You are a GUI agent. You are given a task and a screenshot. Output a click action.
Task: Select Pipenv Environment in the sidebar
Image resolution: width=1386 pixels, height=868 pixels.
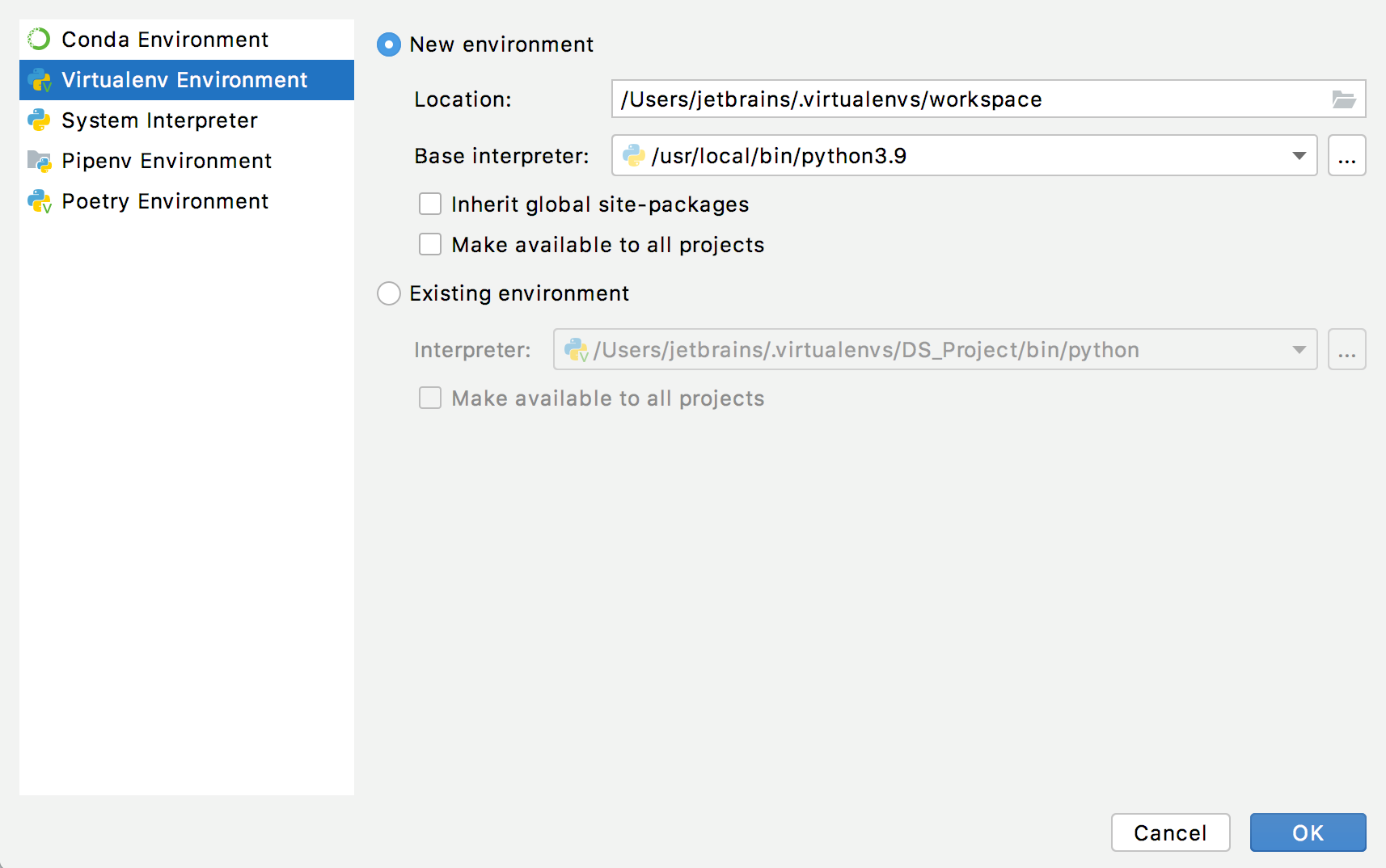pyautogui.click(x=166, y=160)
